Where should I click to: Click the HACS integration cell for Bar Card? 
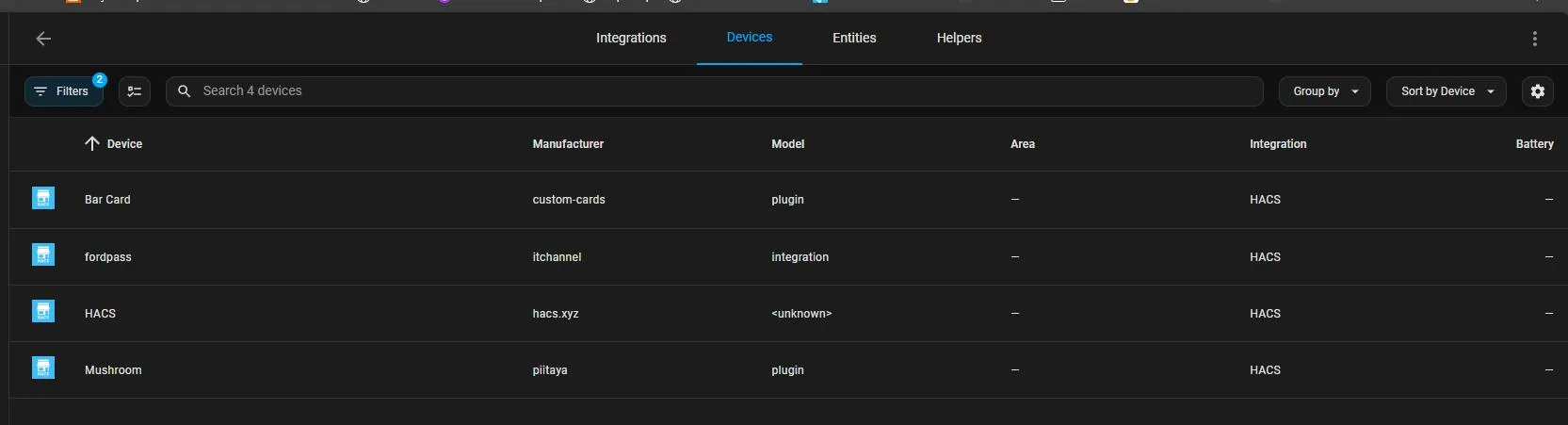pyautogui.click(x=1265, y=200)
